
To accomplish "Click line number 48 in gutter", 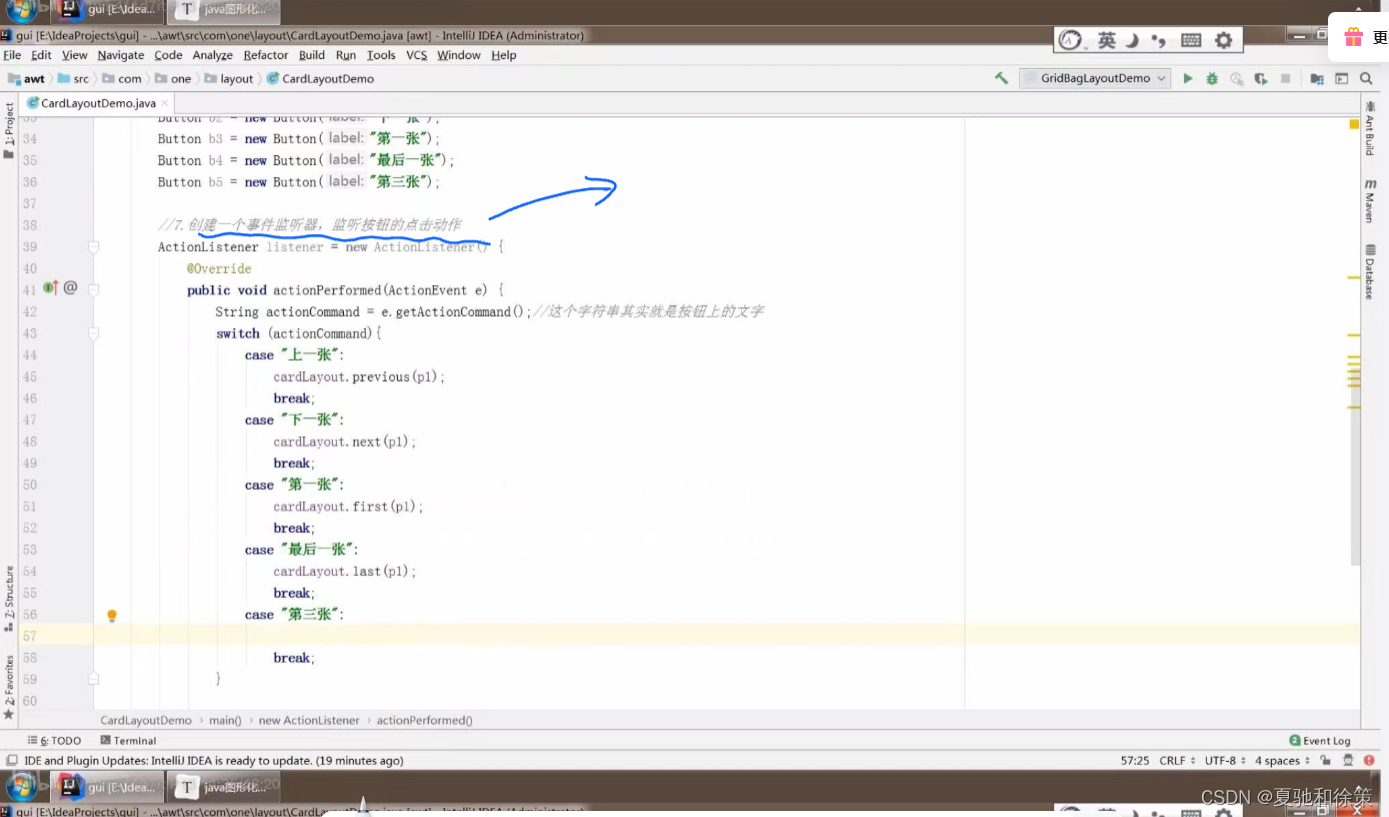I will 30,441.
